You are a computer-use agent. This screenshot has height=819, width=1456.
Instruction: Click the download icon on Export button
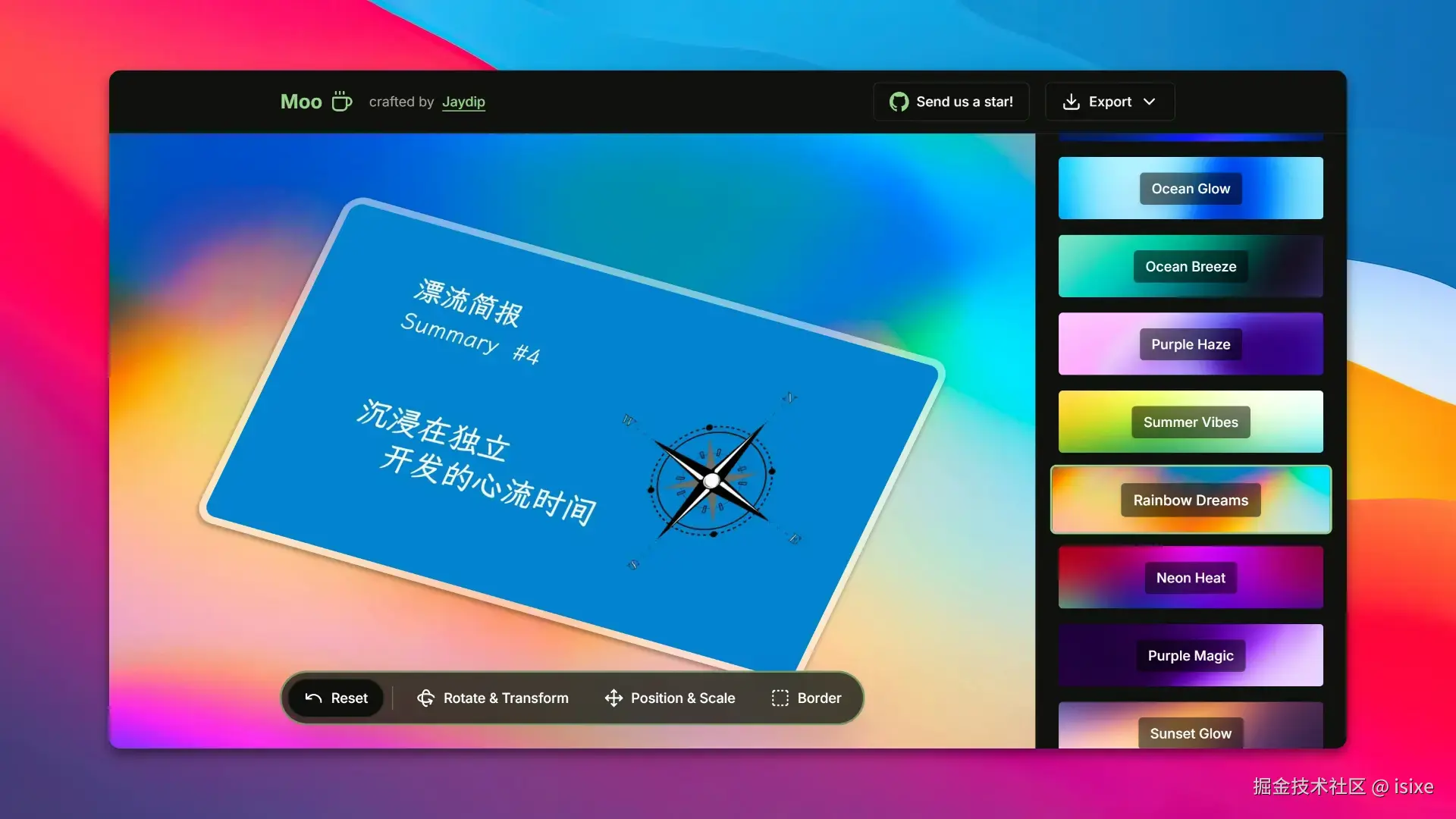click(x=1071, y=102)
